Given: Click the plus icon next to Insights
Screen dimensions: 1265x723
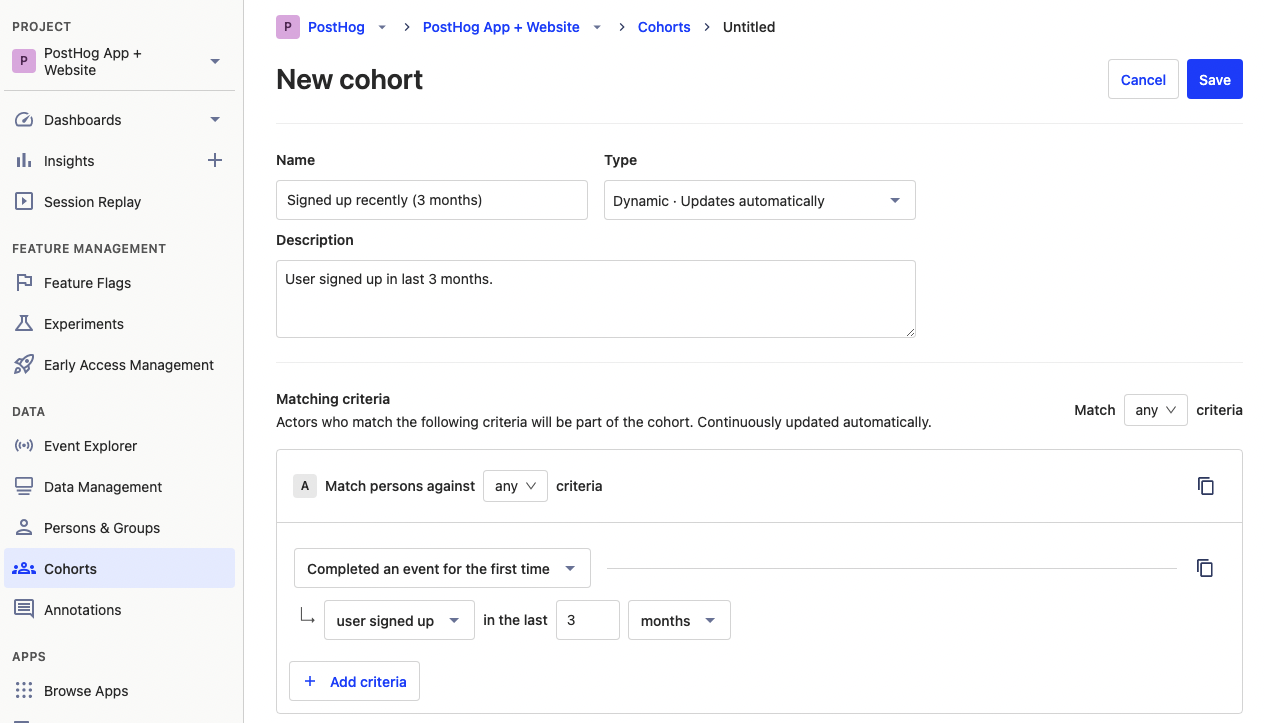Looking at the screenshot, I should click(x=214, y=160).
